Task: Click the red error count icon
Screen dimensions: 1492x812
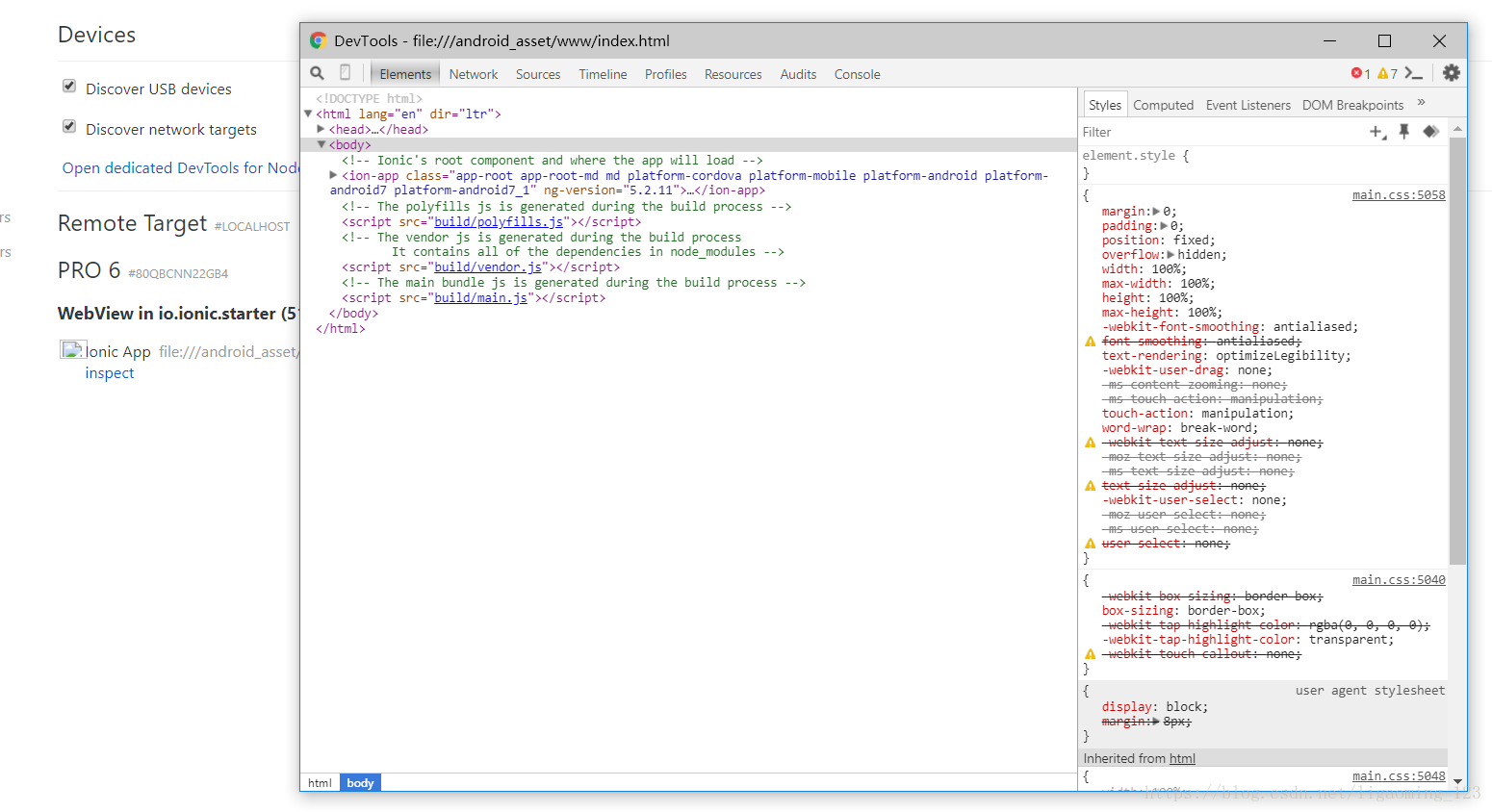Action: coord(1356,73)
